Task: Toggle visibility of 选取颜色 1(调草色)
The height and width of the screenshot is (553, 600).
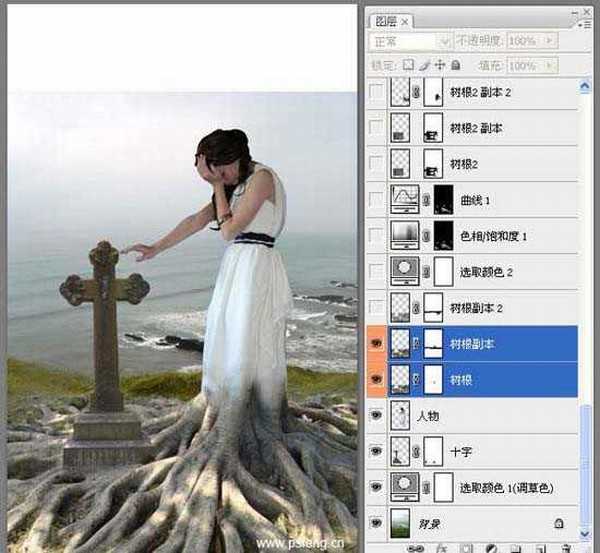Action: [x=377, y=487]
